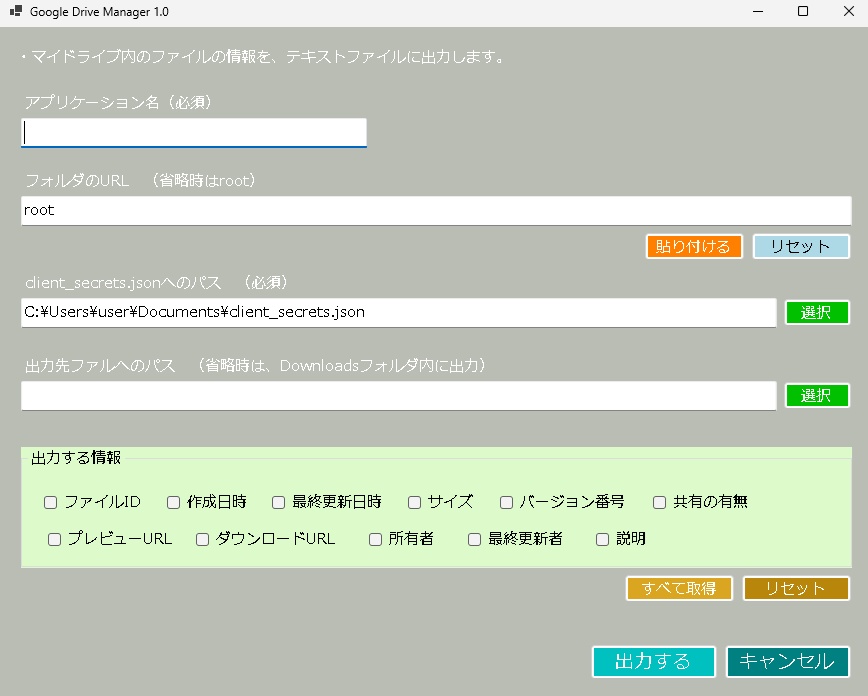Maximize the Google Drive Manager window
868x696 pixels.
coord(803,12)
